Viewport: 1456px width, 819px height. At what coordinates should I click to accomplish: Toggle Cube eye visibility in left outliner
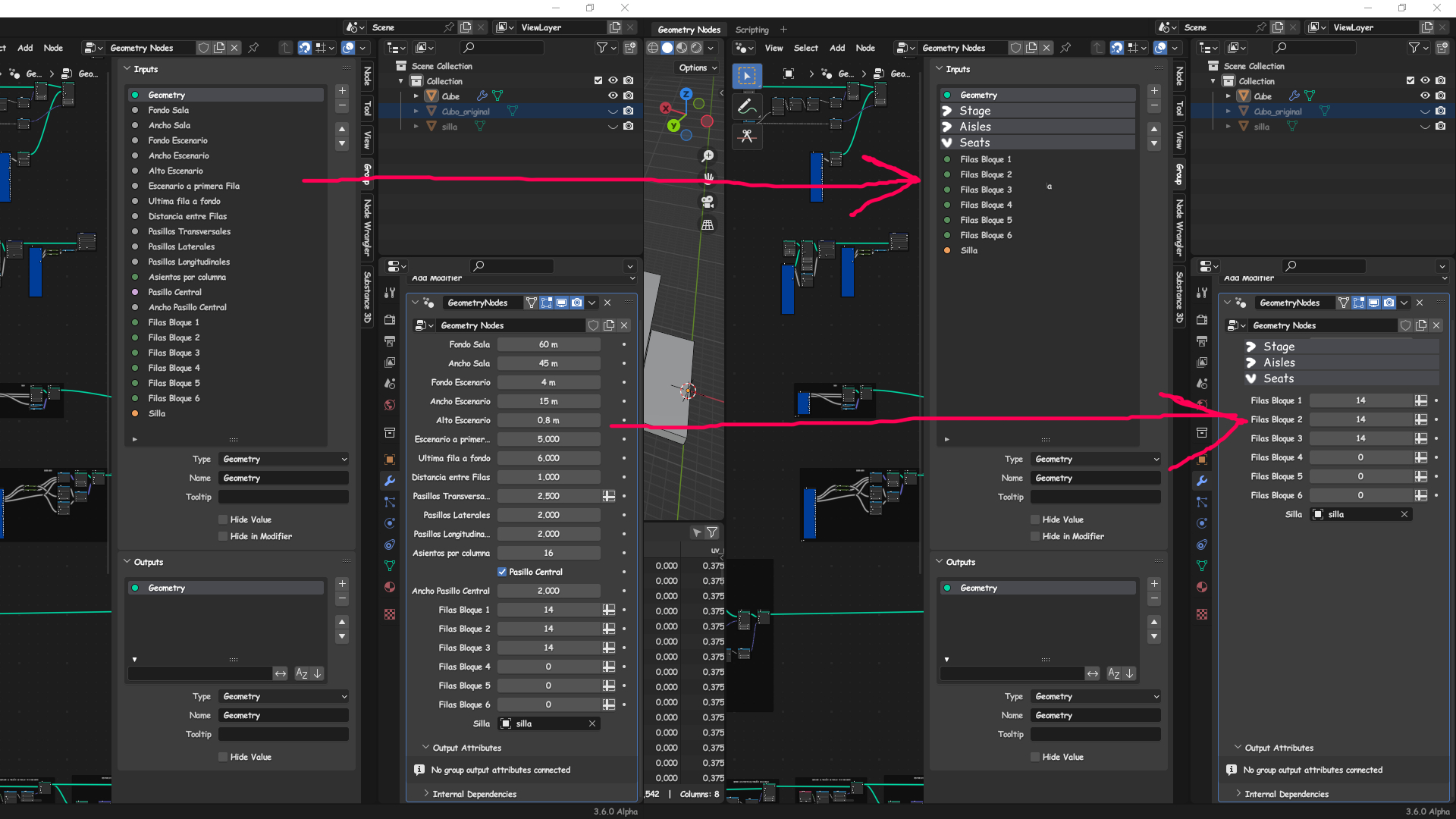613,96
